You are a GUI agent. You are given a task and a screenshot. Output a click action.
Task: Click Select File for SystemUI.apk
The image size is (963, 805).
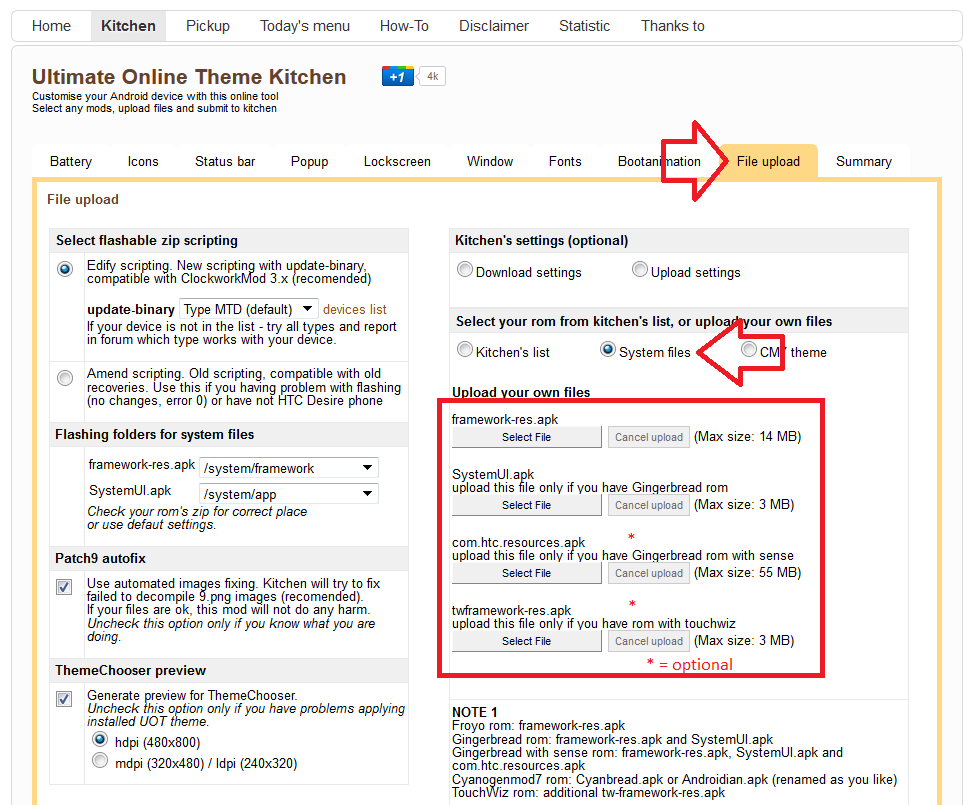click(526, 505)
